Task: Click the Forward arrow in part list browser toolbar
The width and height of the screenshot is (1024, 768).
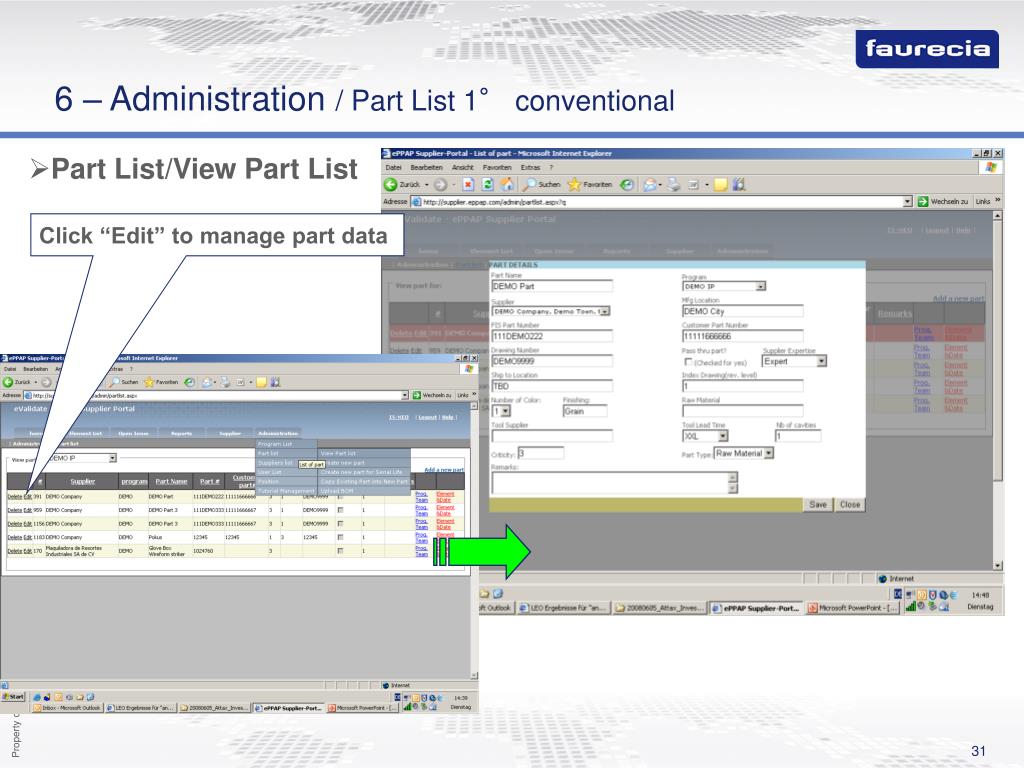Action: pos(46,382)
